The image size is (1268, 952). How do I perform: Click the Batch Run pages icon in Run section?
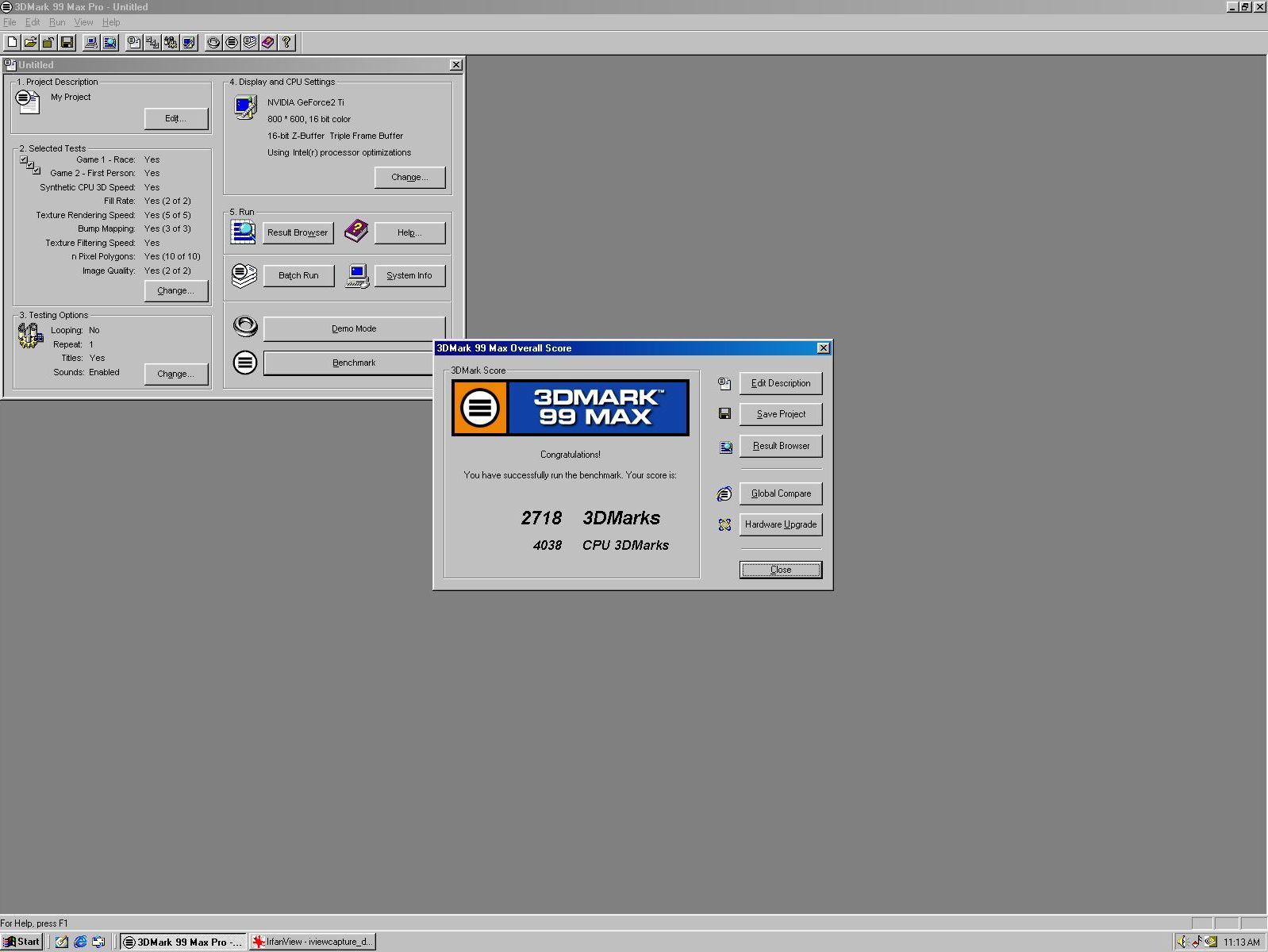(244, 275)
